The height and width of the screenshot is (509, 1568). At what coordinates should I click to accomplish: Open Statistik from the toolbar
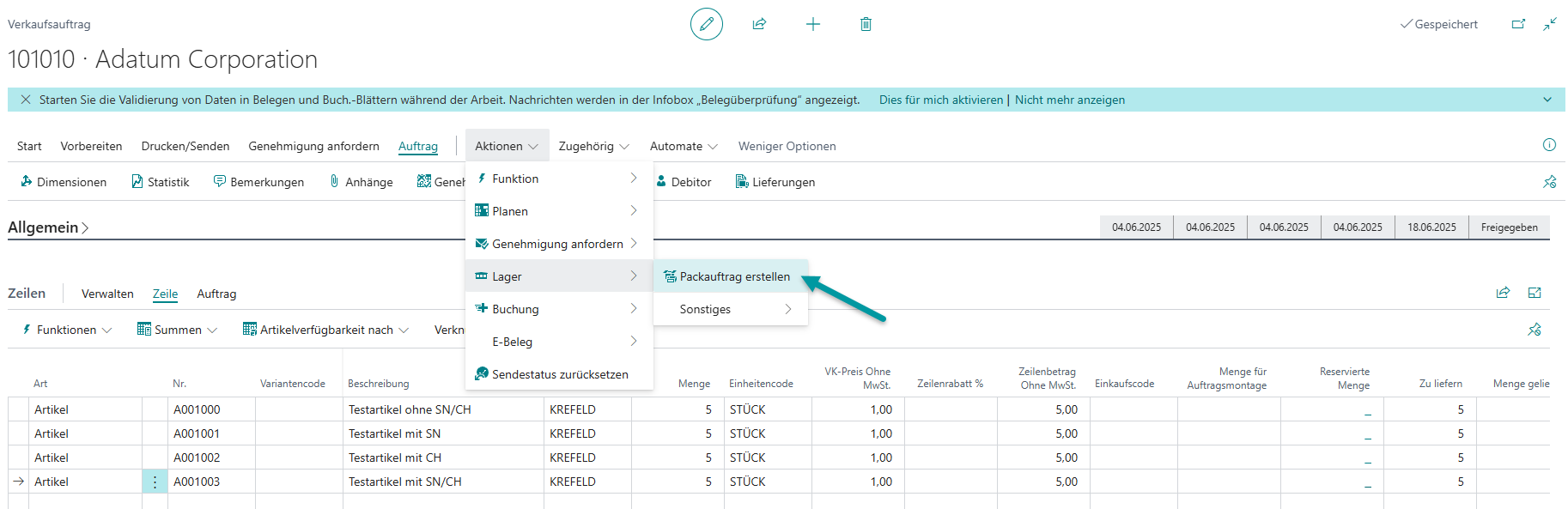pyautogui.click(x=160, y=182)
